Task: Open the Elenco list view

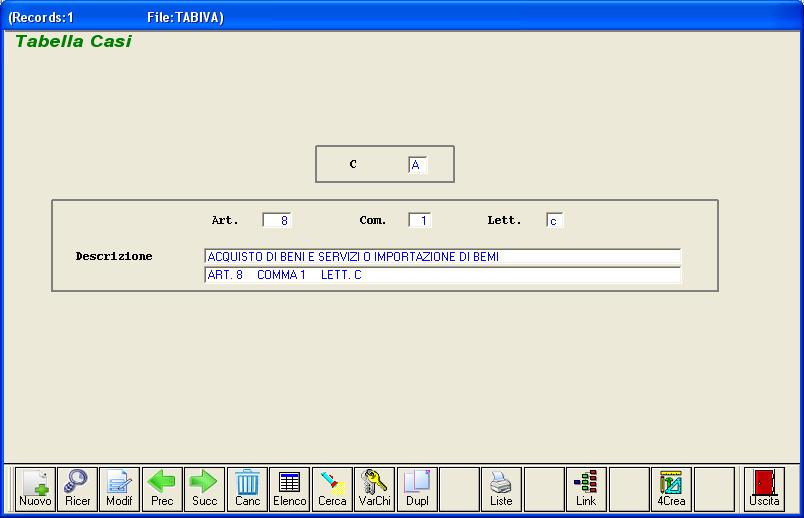Action: [290, 489]
